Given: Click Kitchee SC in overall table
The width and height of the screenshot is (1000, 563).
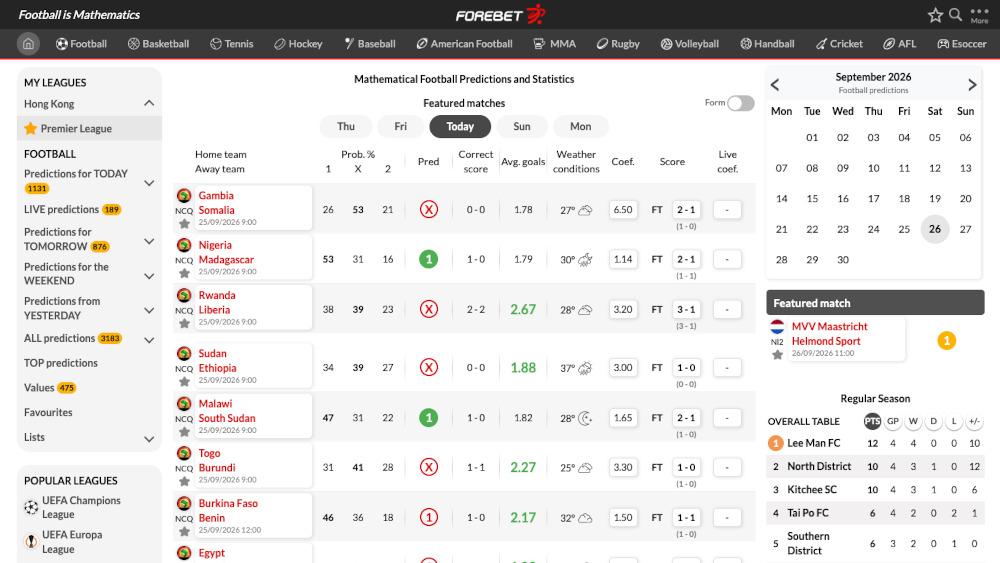Looking at the screenshot, I should click(x=812, y=490).
